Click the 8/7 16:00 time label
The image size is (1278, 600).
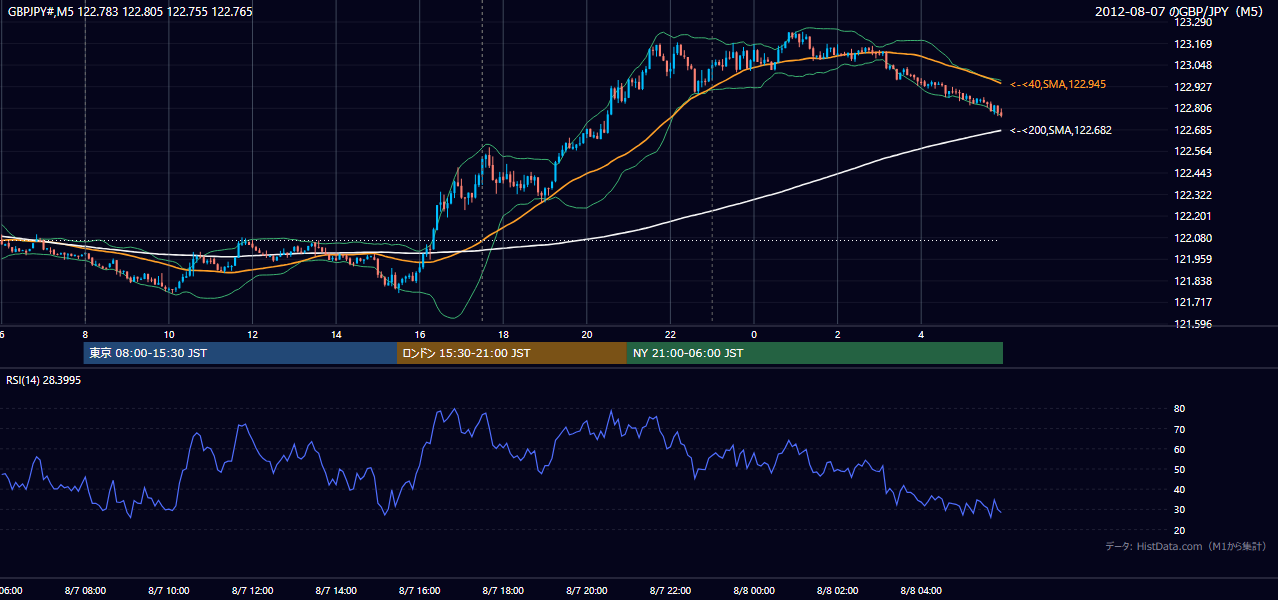pos(419,591)
